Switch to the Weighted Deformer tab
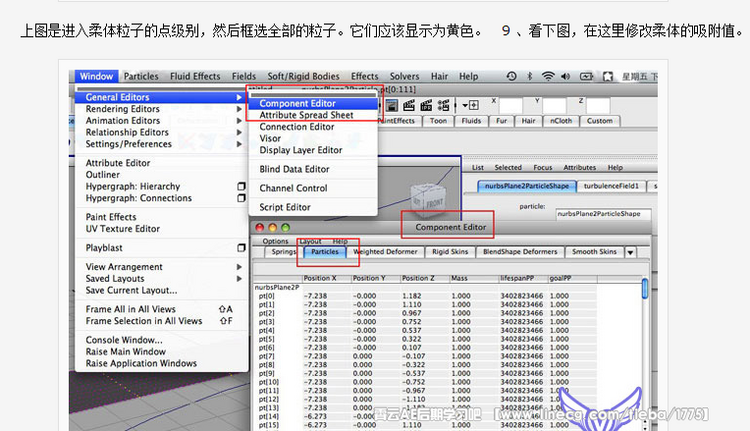Screen dimensions: 750x431 point(385,252)
